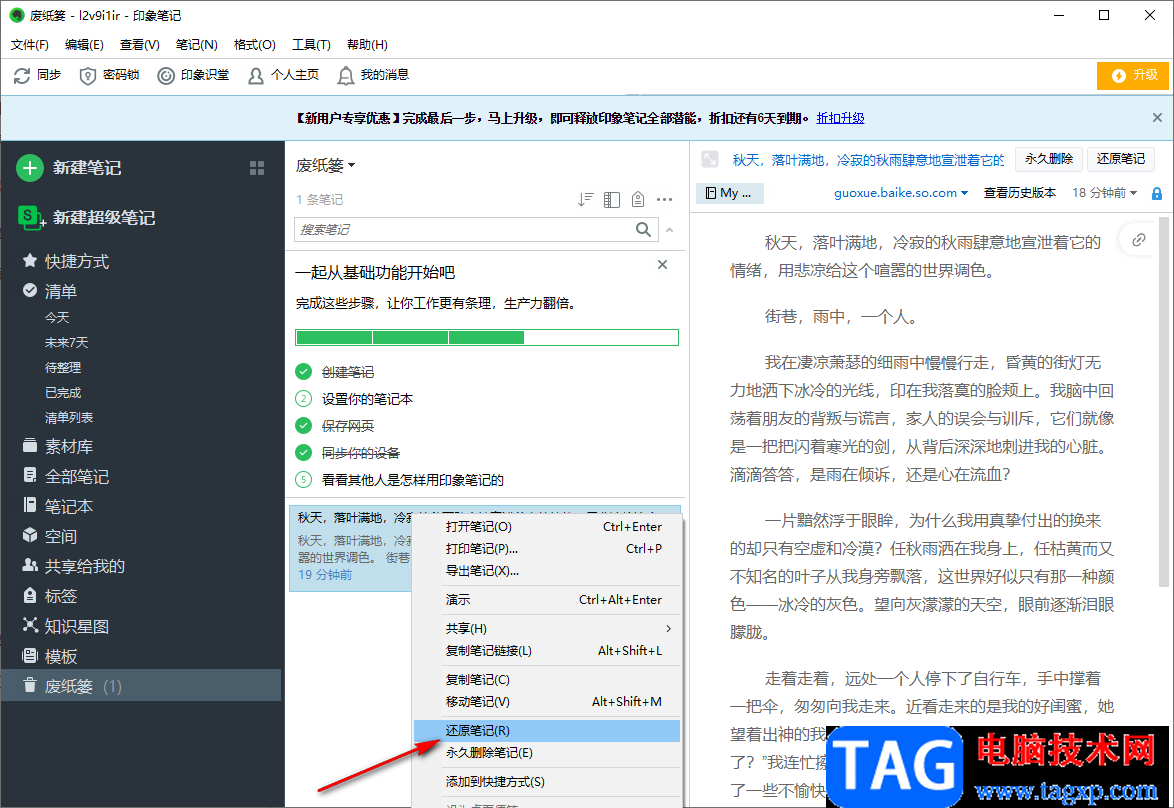Create a new super note (新建超级笔记)
The height and width of the screenshot is (808, 1174).
[86, 217]
